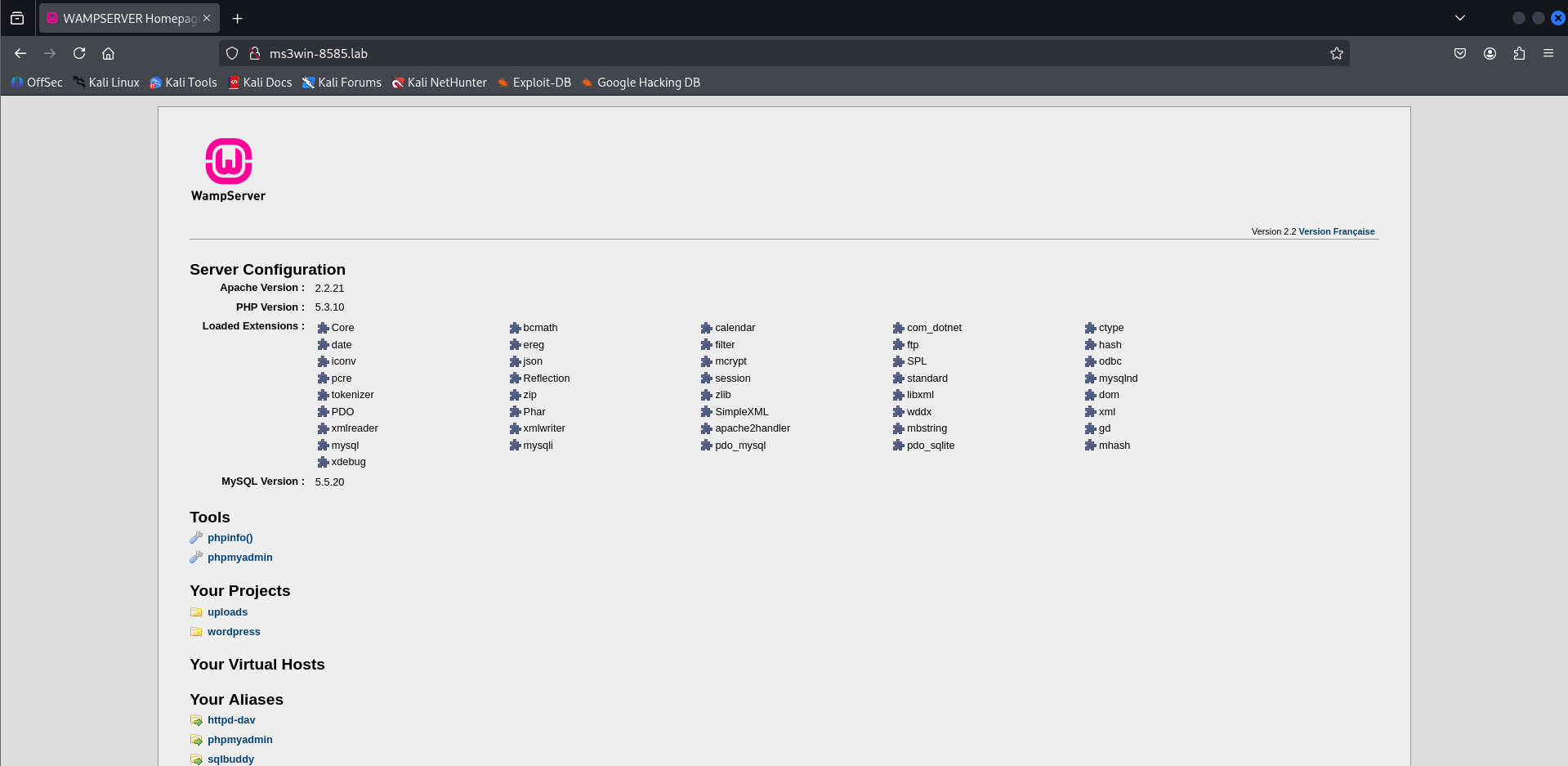Focus the address bar showing ms3win-8585.lab

coord(784,53)
